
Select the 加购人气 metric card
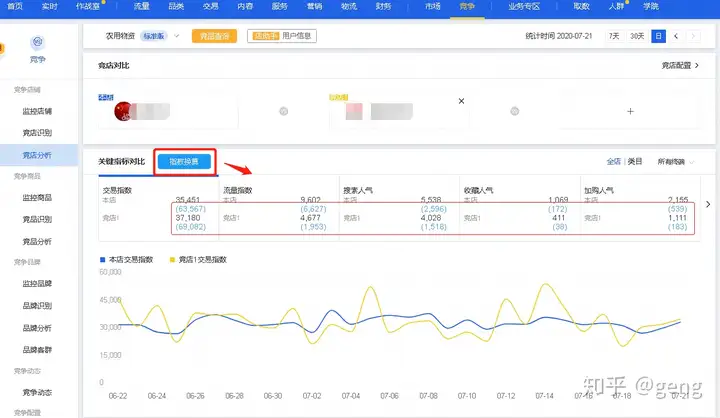640,208
